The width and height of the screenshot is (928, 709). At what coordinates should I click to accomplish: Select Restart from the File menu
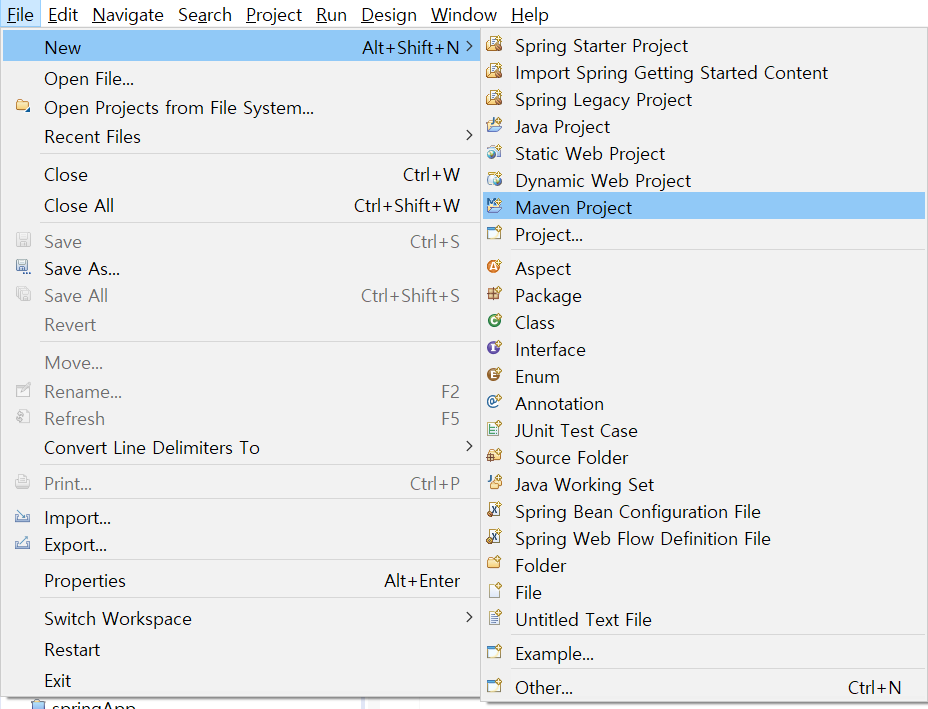(241, 649)
